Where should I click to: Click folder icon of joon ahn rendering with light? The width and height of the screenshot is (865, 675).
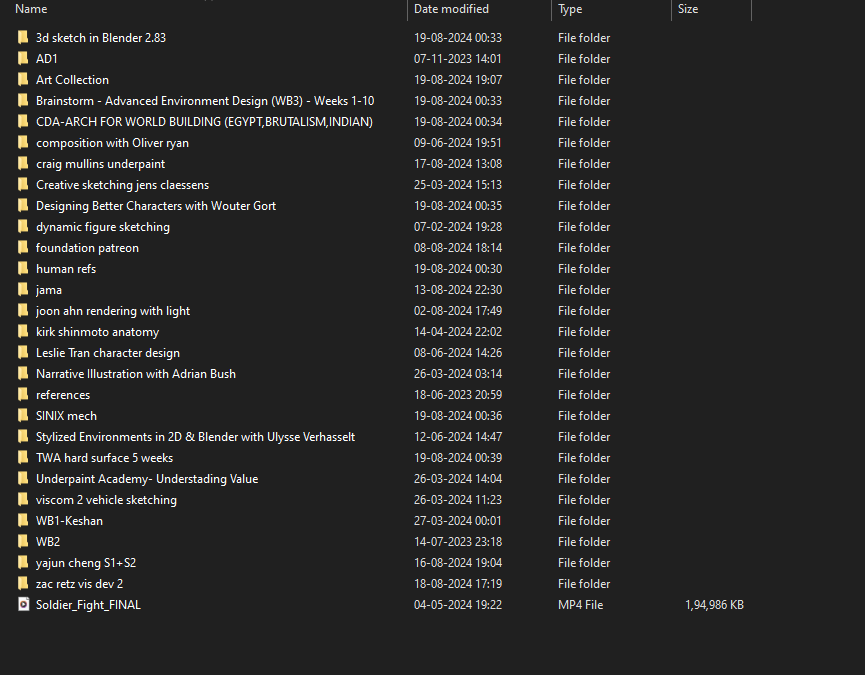point(23,310)
